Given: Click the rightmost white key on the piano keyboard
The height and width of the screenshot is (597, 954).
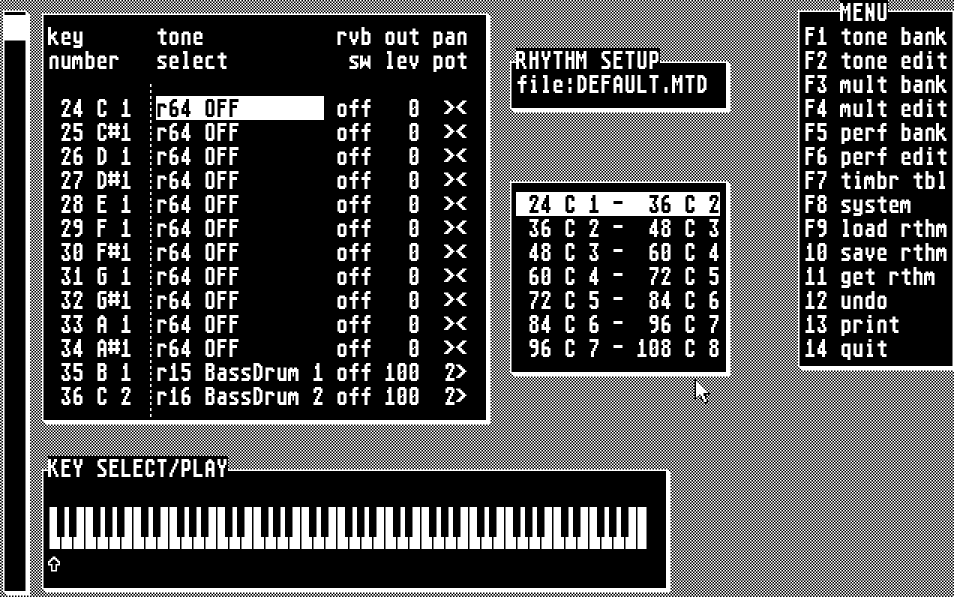Looking at the screenshot, I should 641,528.
